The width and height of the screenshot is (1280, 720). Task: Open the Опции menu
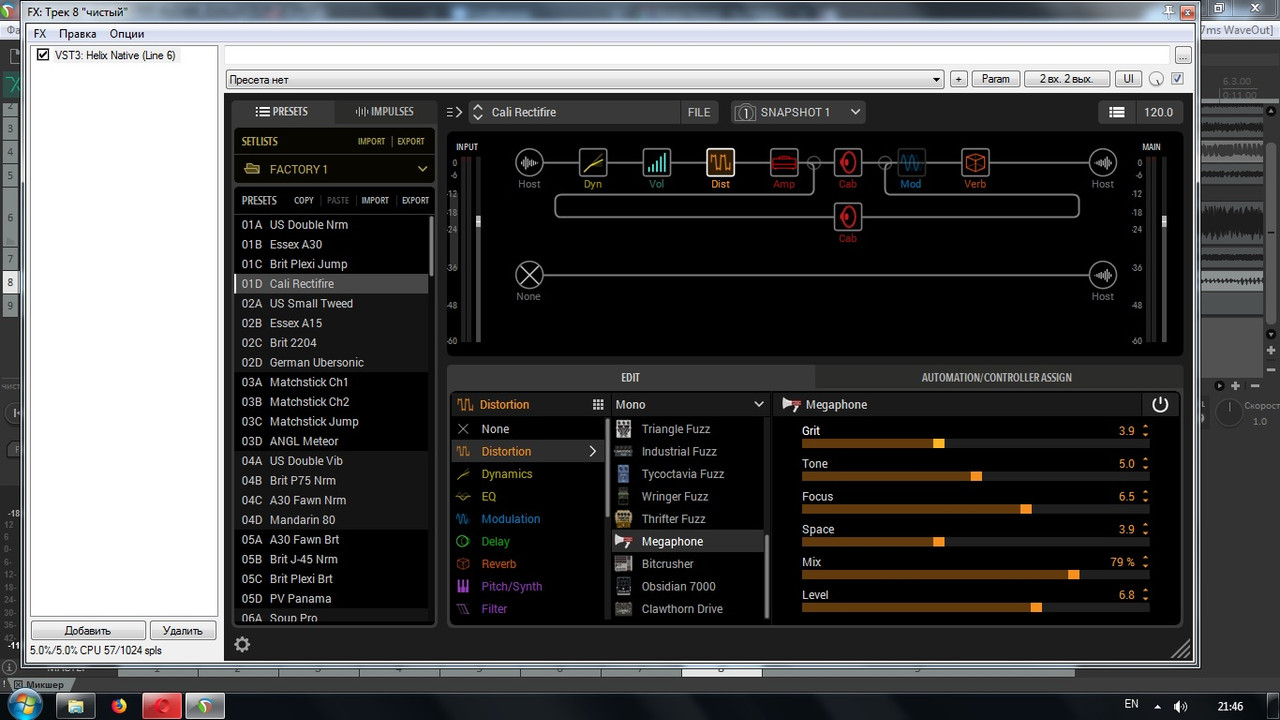(127, 33)
